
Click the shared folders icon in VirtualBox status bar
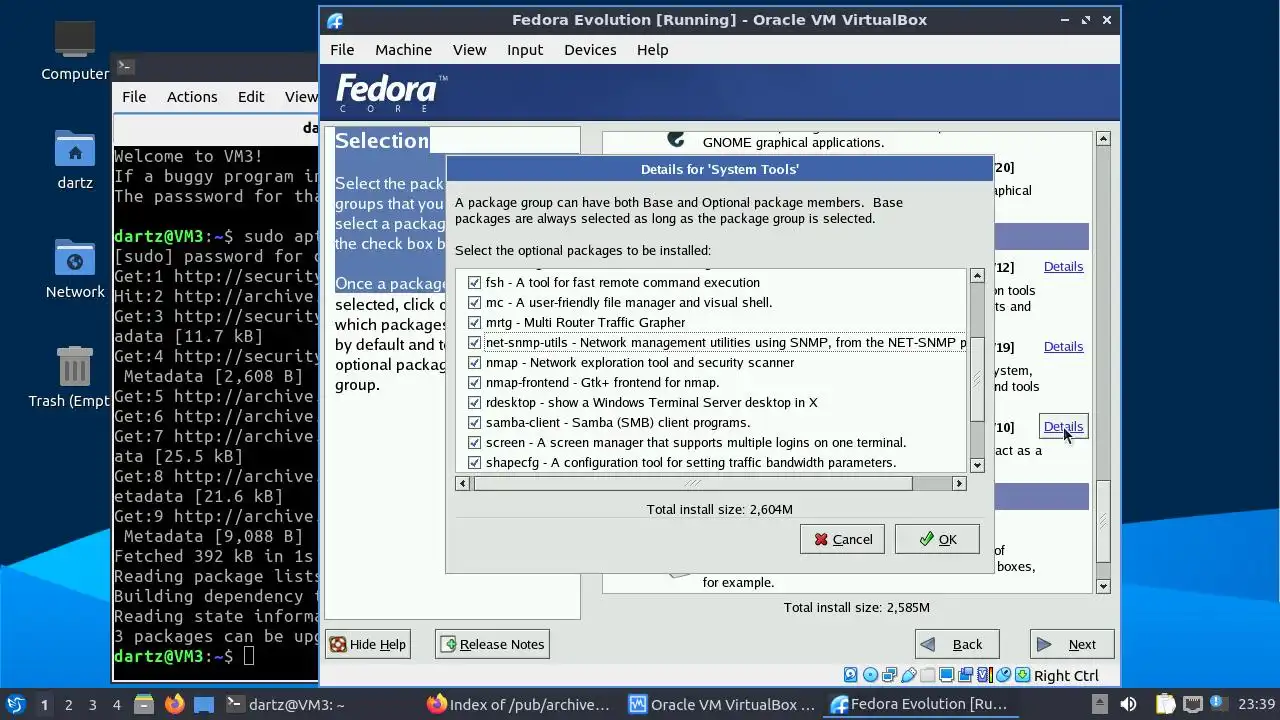point(928,675)
